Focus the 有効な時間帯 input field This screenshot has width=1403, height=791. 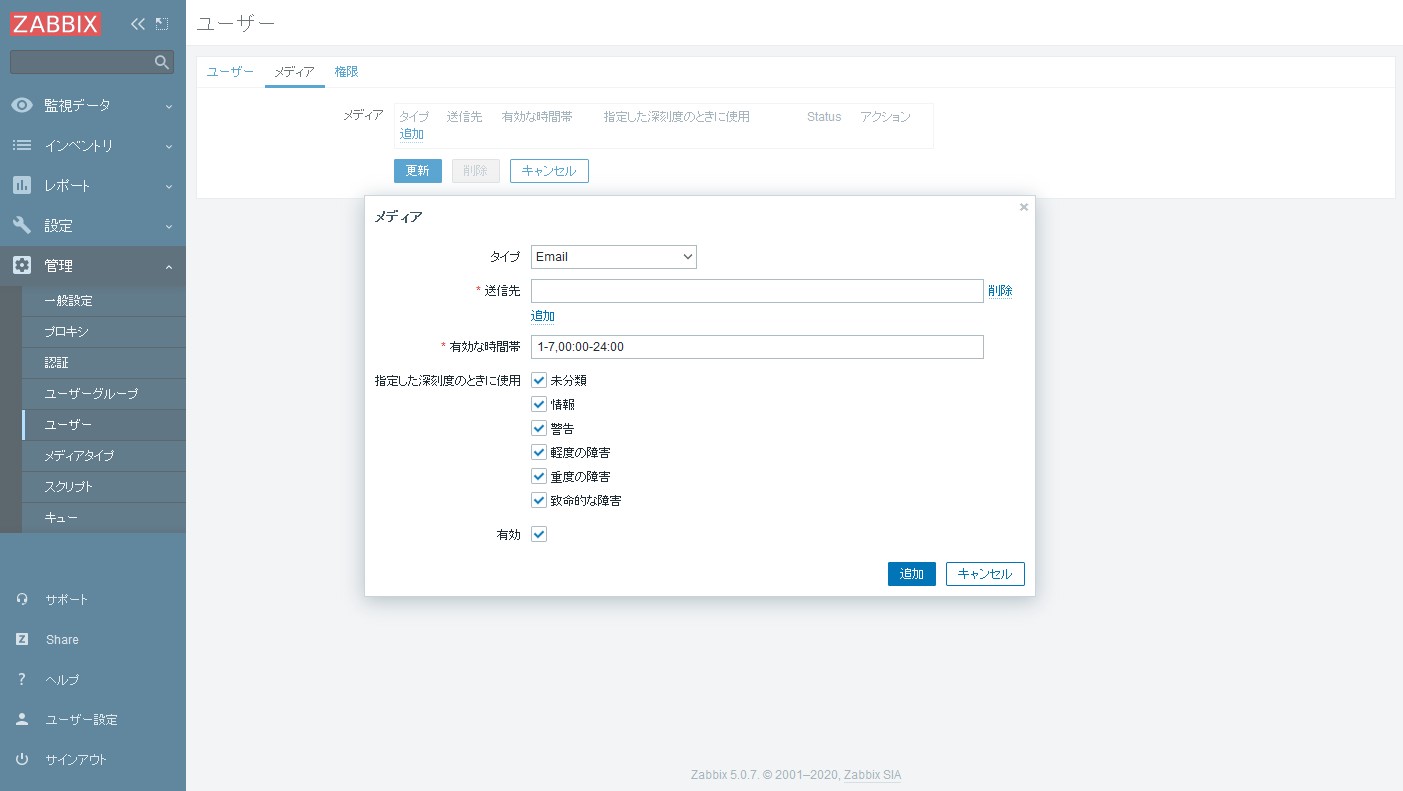757,347
